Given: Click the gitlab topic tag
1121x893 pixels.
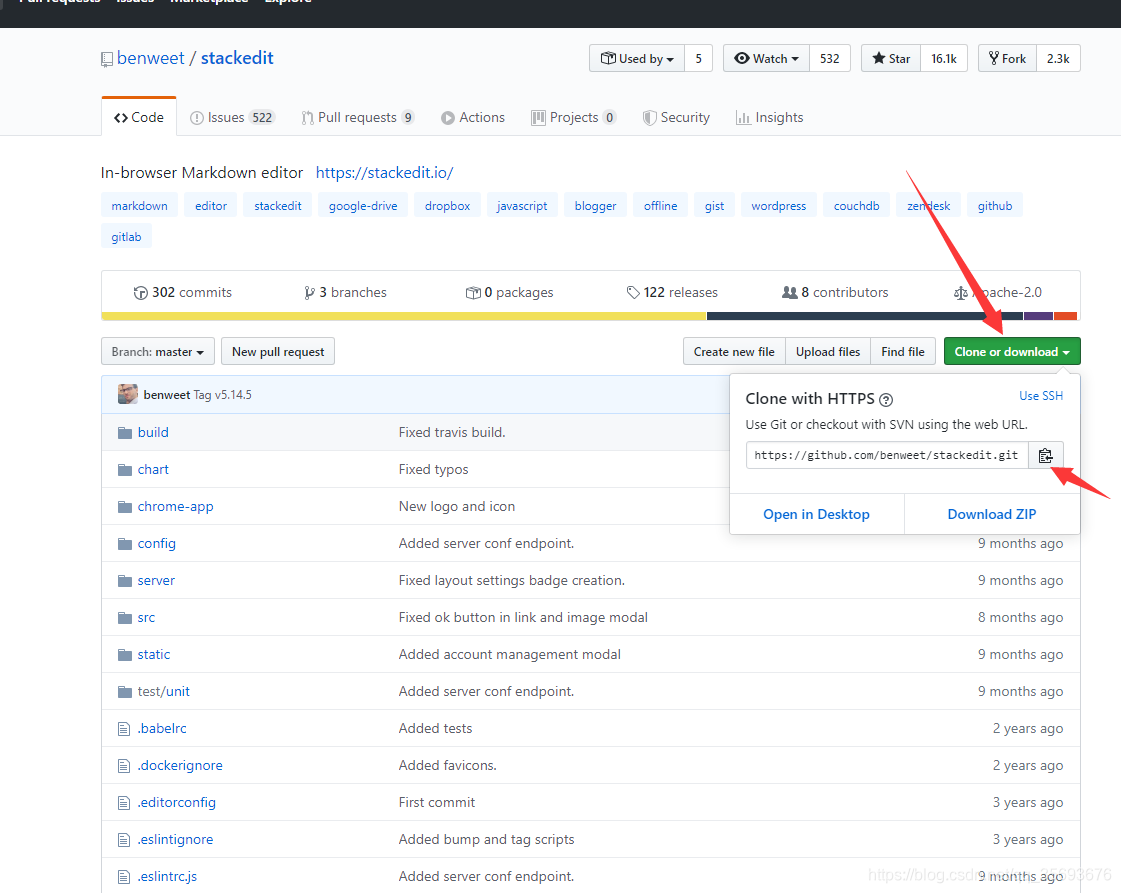Looking at the screenshot, I should [127, 237].
